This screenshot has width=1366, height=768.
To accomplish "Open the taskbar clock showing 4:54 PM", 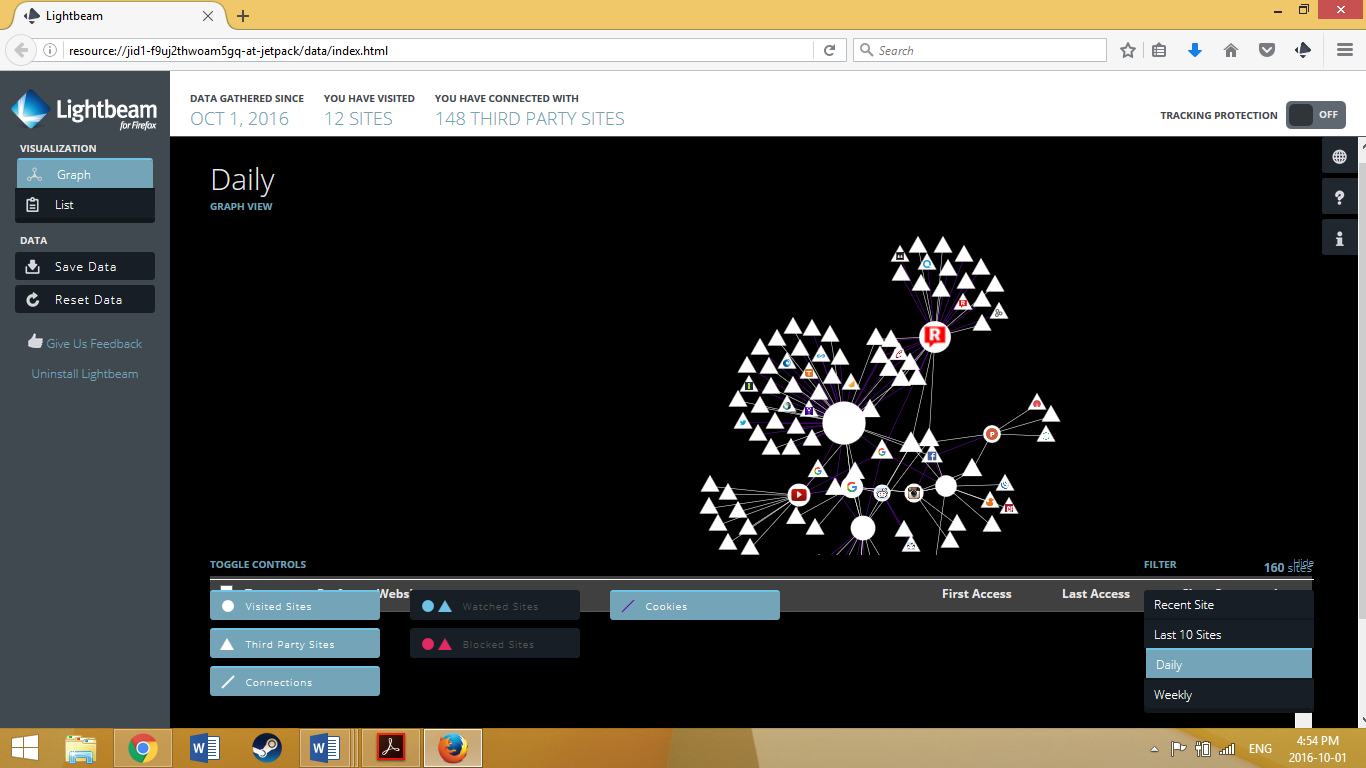I will point(1317,748).
